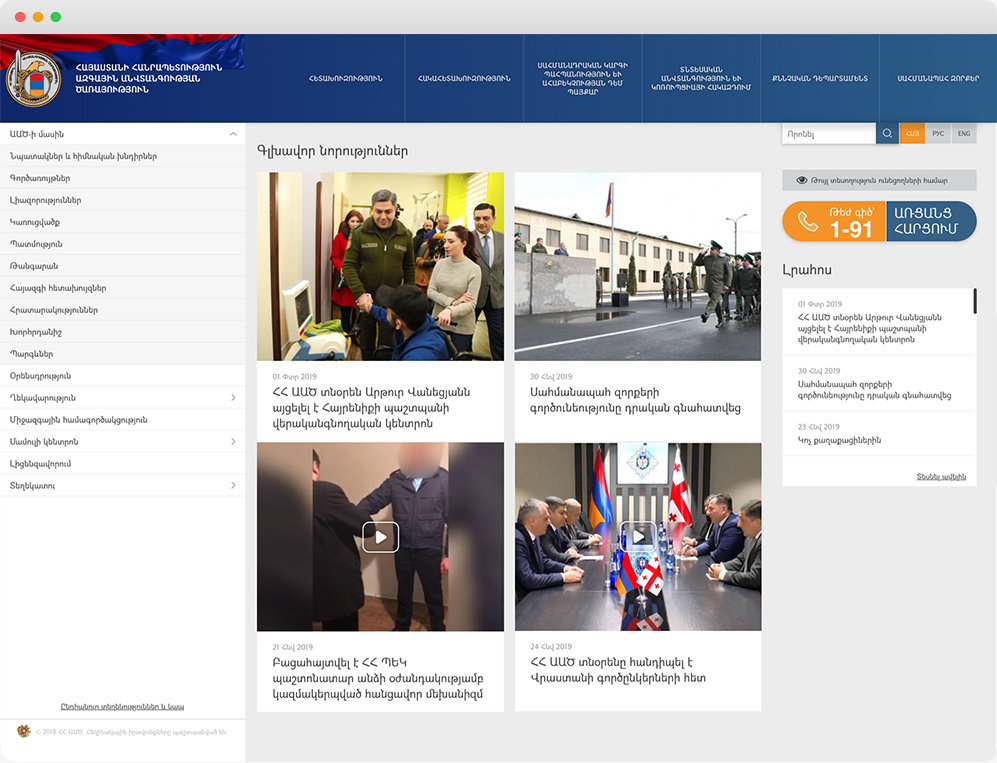Click the Տեսնել ավելին link in news feed

pos(941,477)
